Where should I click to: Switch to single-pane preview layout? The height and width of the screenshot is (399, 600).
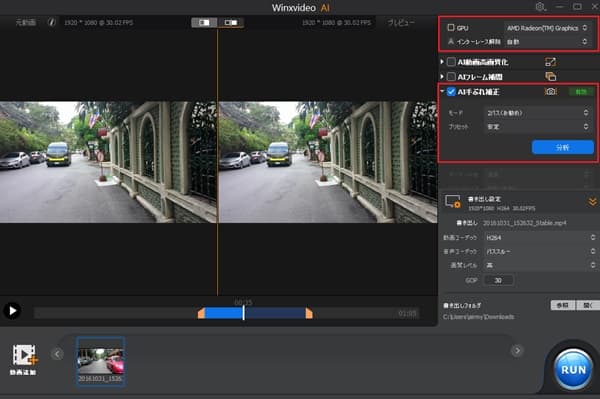click(x=204, y=23)
